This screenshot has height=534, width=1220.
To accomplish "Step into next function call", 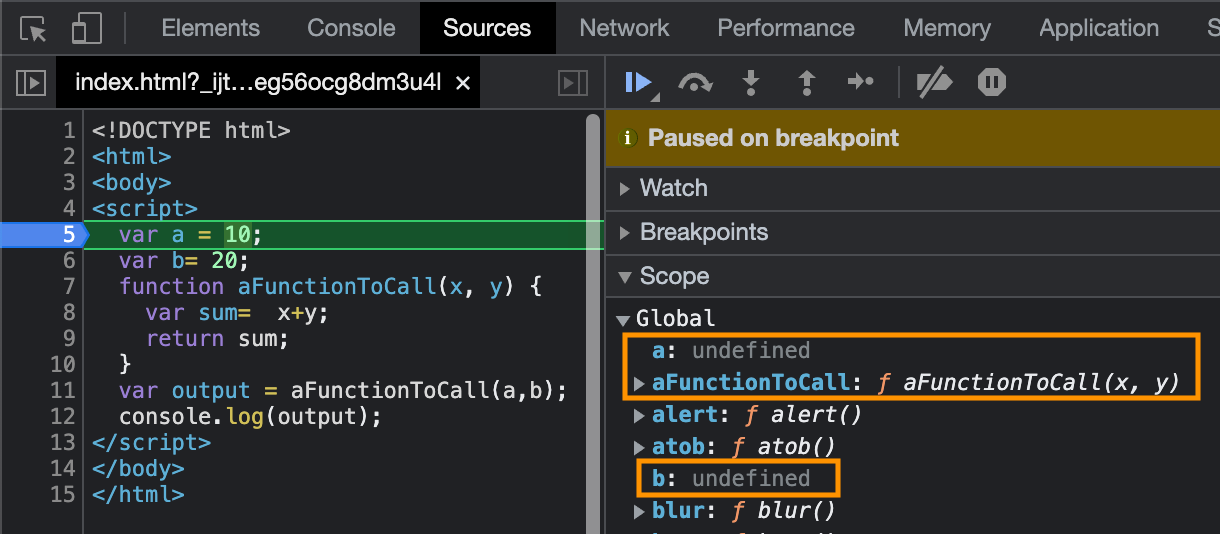I will click(x=750, y=82).
